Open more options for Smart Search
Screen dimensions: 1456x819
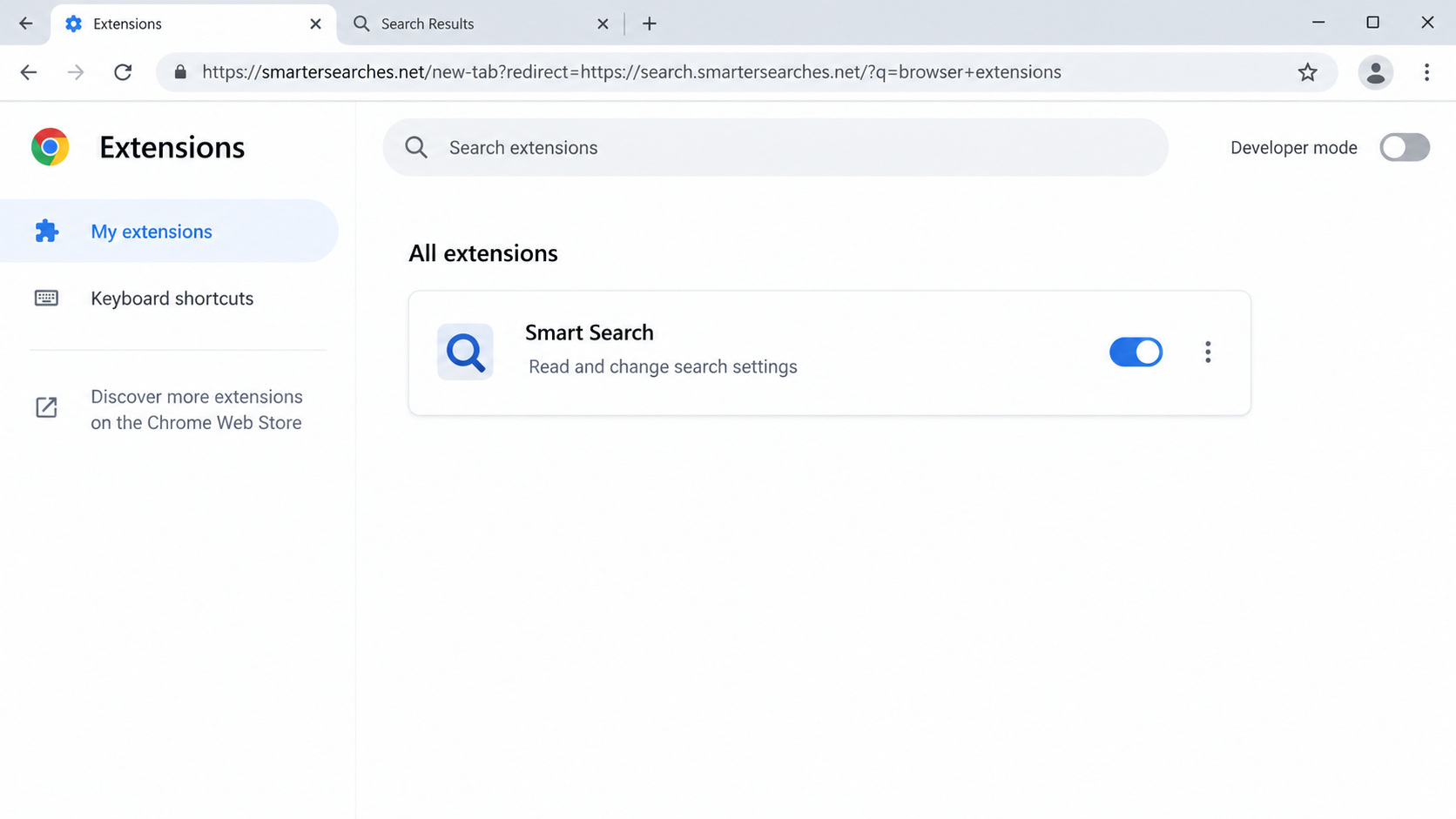click(1208, 352)
